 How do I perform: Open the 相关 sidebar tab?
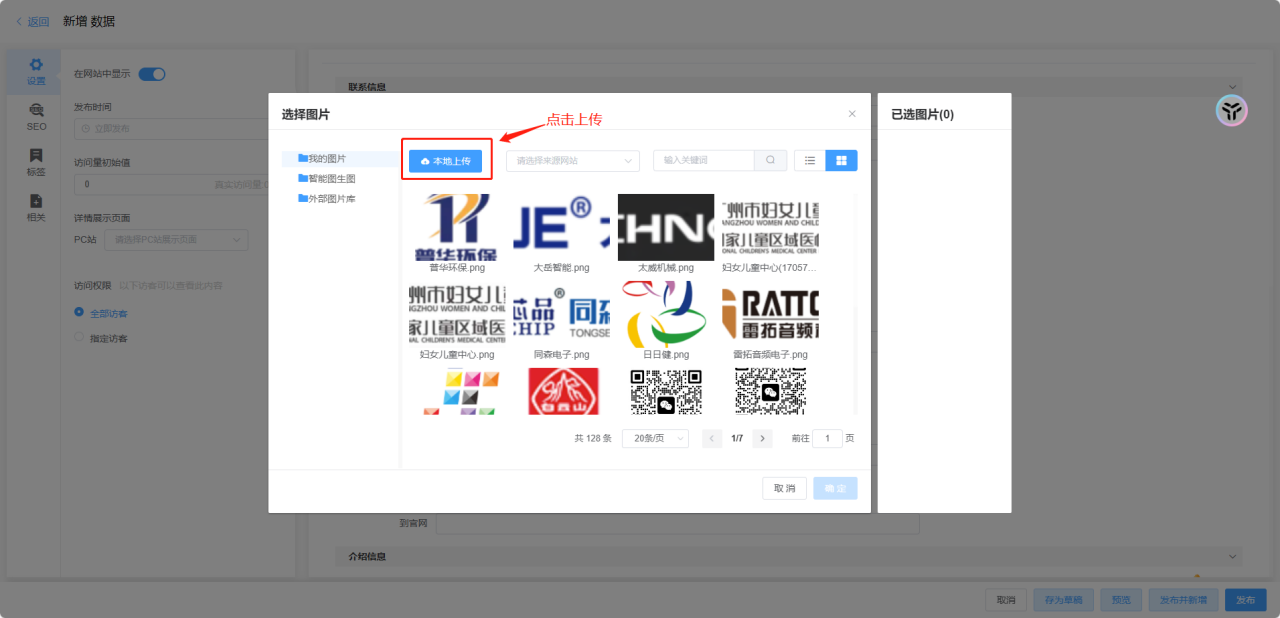click(x=36, y=208)
